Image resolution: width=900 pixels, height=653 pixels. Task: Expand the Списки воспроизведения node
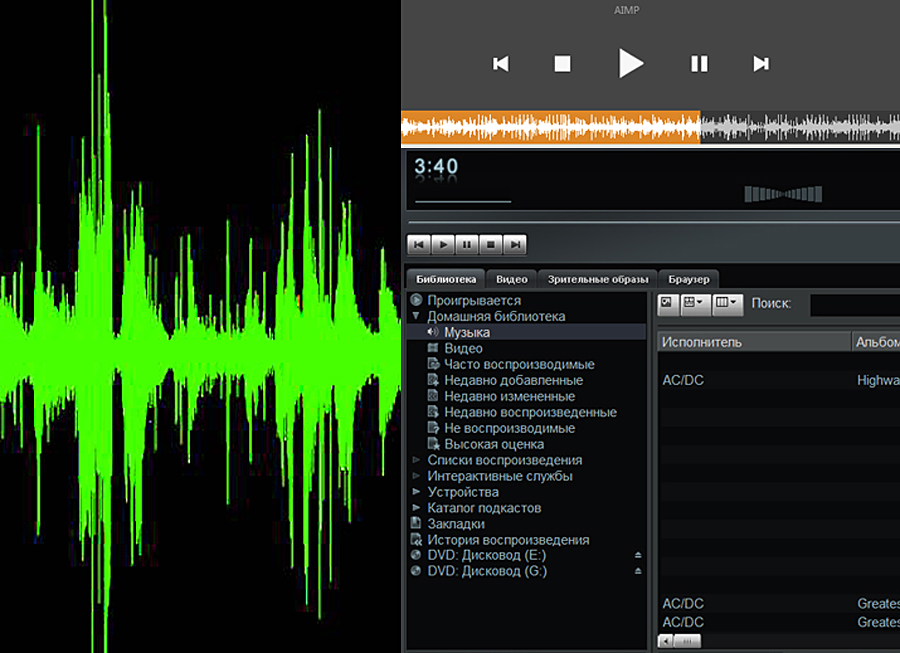coord(417,460)
